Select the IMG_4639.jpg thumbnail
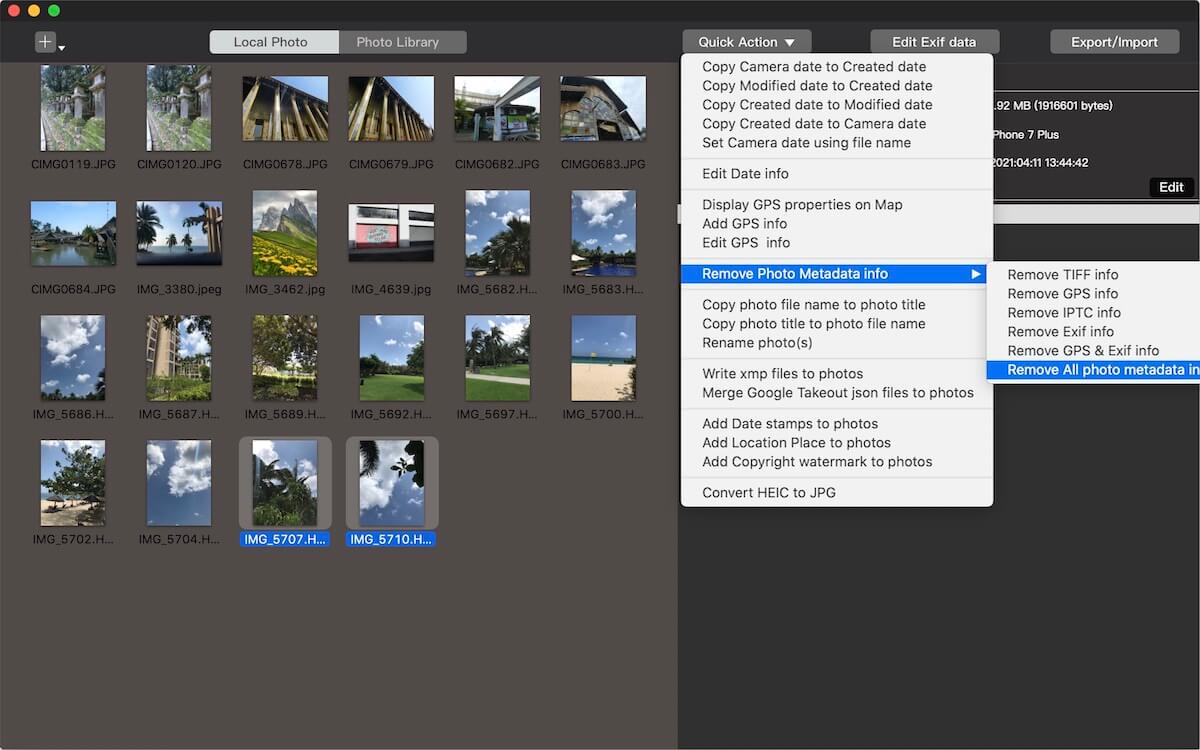This screenshot has height=750, width=1200. pyautogui.click(x=391, y=233)
